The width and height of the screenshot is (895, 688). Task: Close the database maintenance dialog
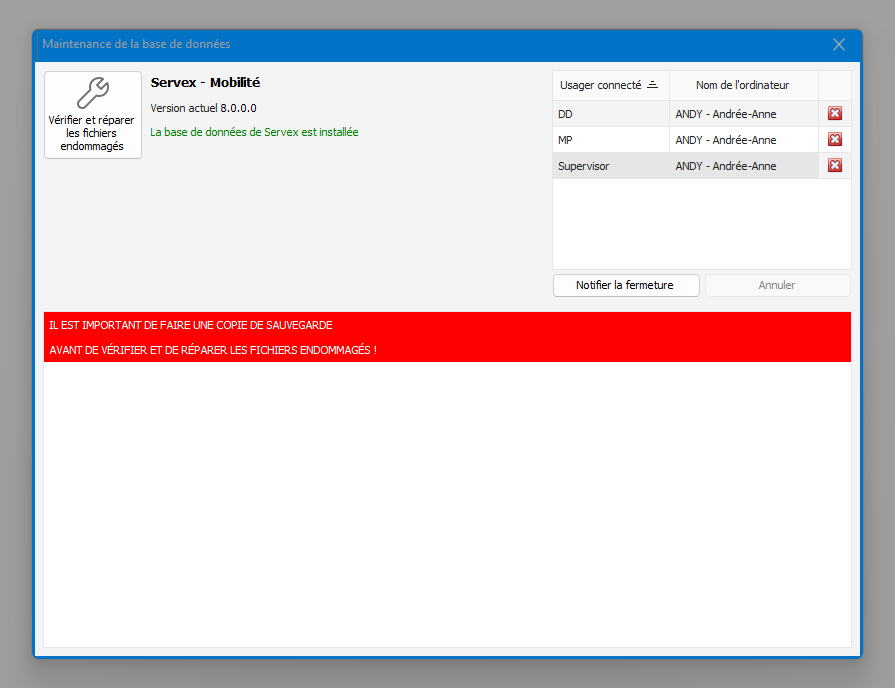pos(838,45)
